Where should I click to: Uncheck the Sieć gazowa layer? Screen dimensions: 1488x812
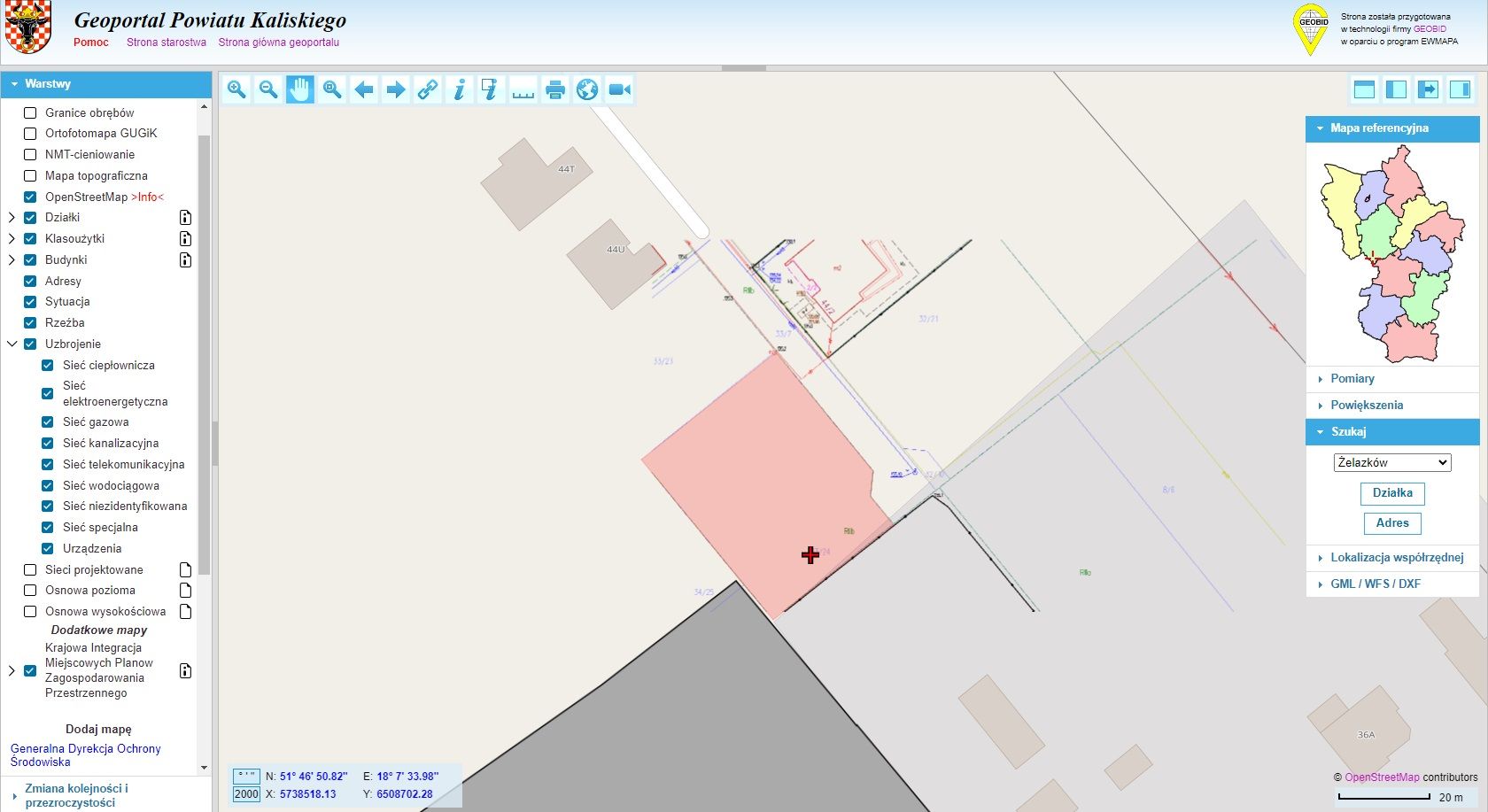point(48,422)
